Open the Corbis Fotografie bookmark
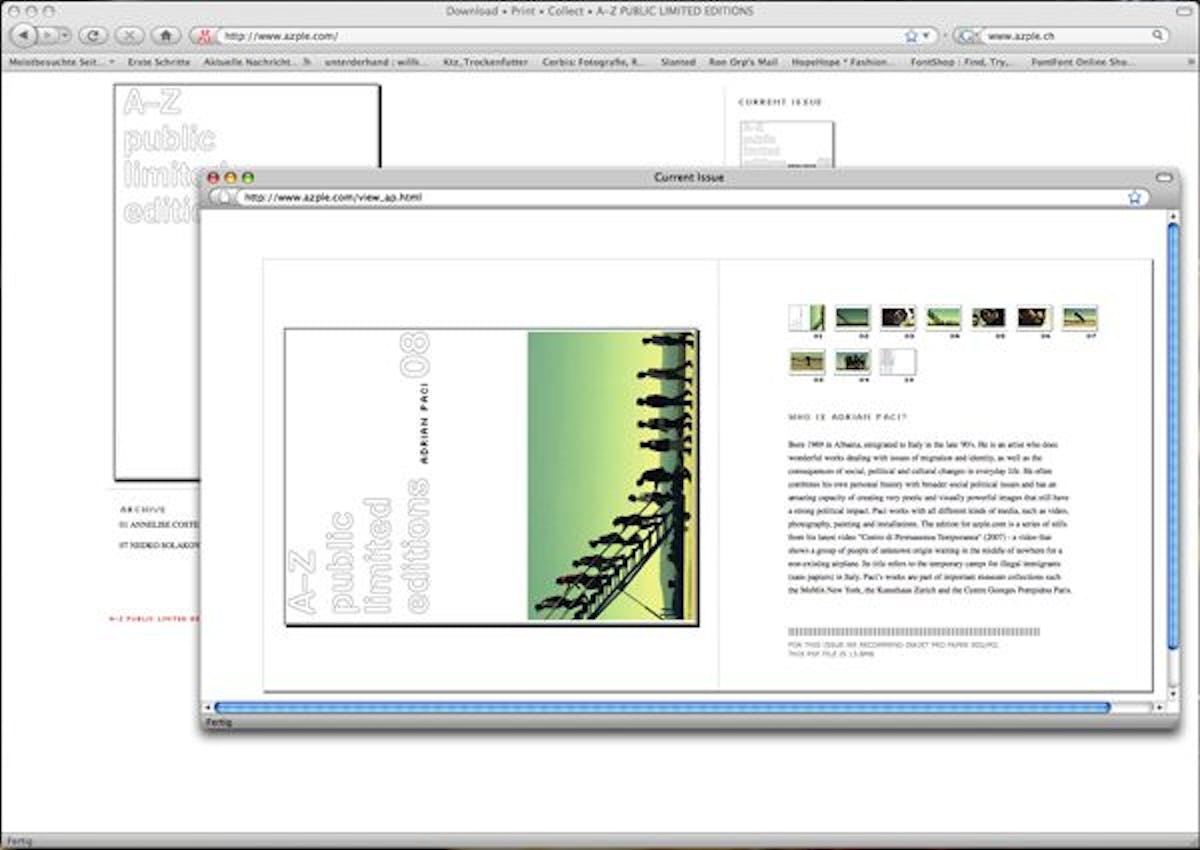 coord(592,62)
